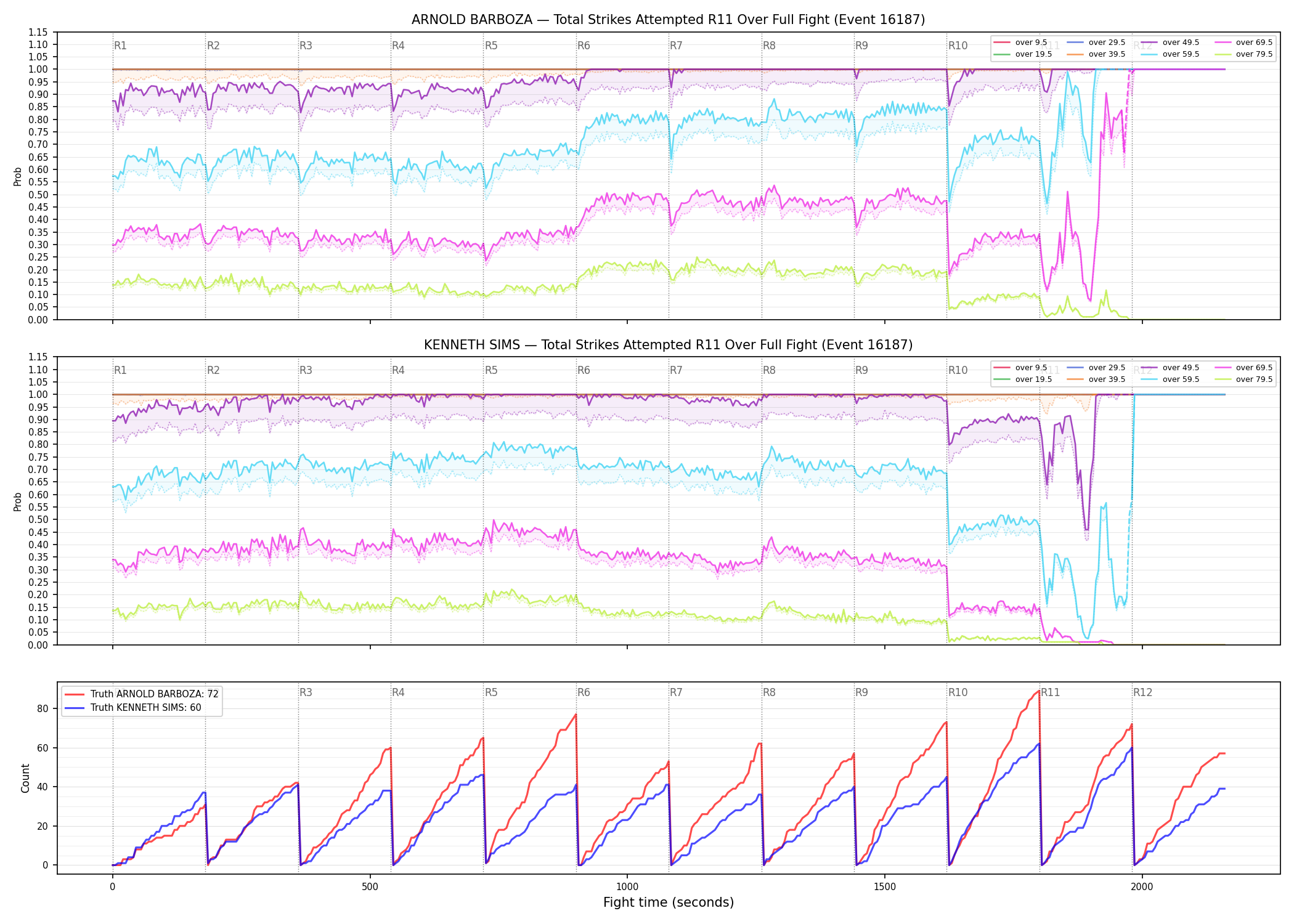Click 'over 69.5' legend entry in Sims chart

[1243, 368]
